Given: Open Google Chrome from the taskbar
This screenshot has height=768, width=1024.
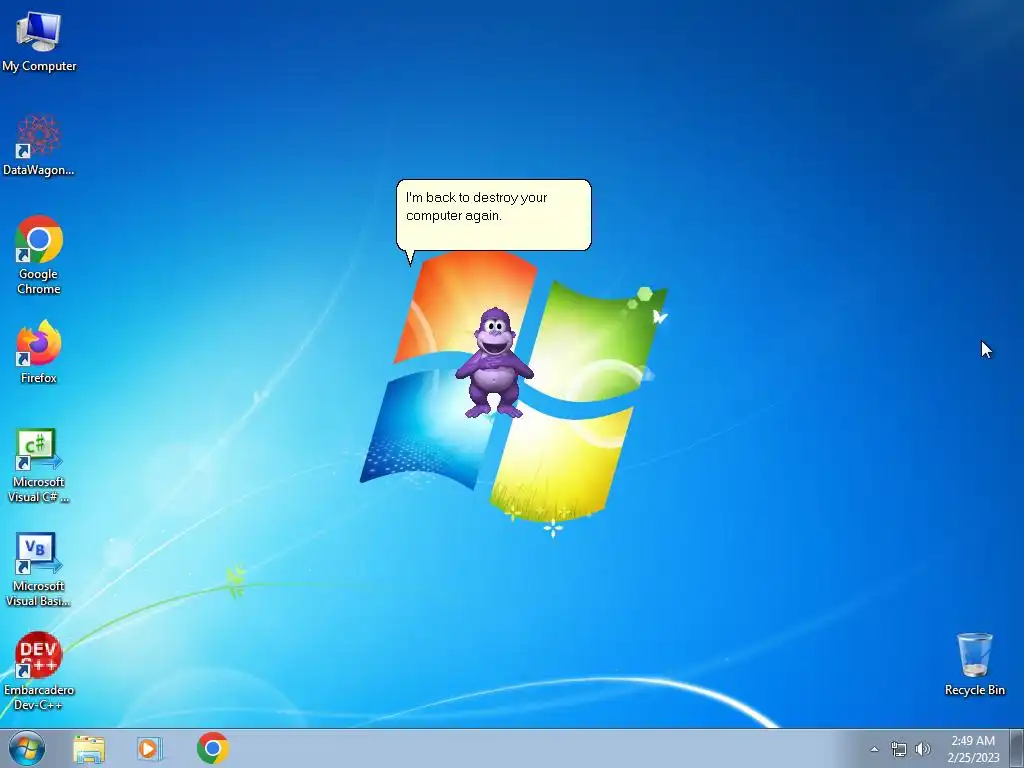Looking at the screenshot, I should [x=212, y=748].
